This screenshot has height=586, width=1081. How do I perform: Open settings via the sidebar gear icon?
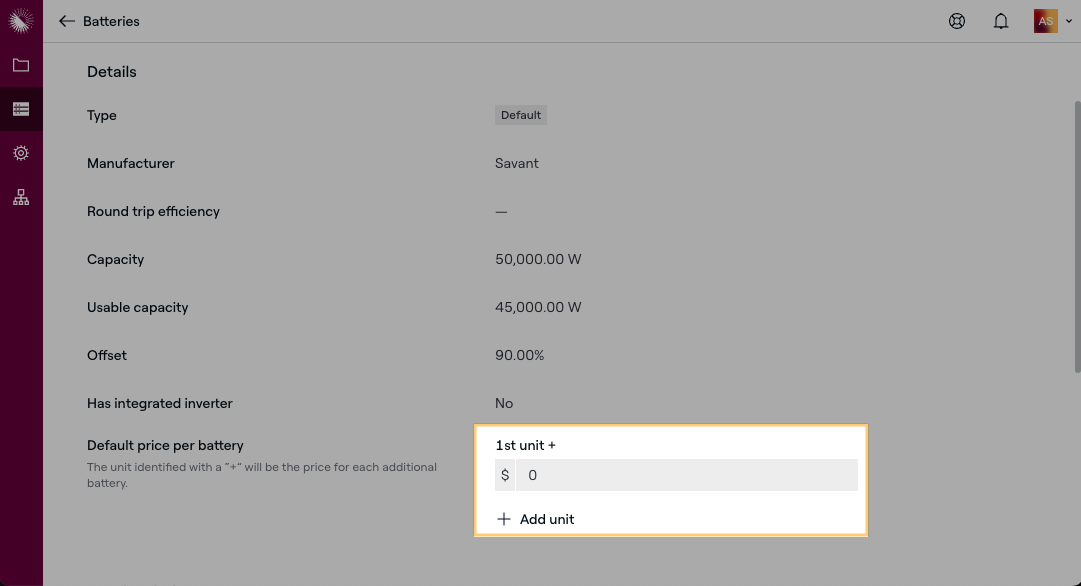pyautogui.click(x=21, y=153)
